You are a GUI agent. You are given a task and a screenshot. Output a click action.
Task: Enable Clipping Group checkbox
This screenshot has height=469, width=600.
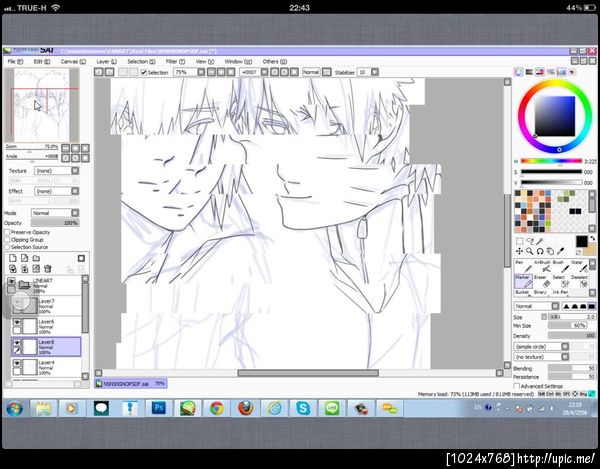click(x=7, y=240)
